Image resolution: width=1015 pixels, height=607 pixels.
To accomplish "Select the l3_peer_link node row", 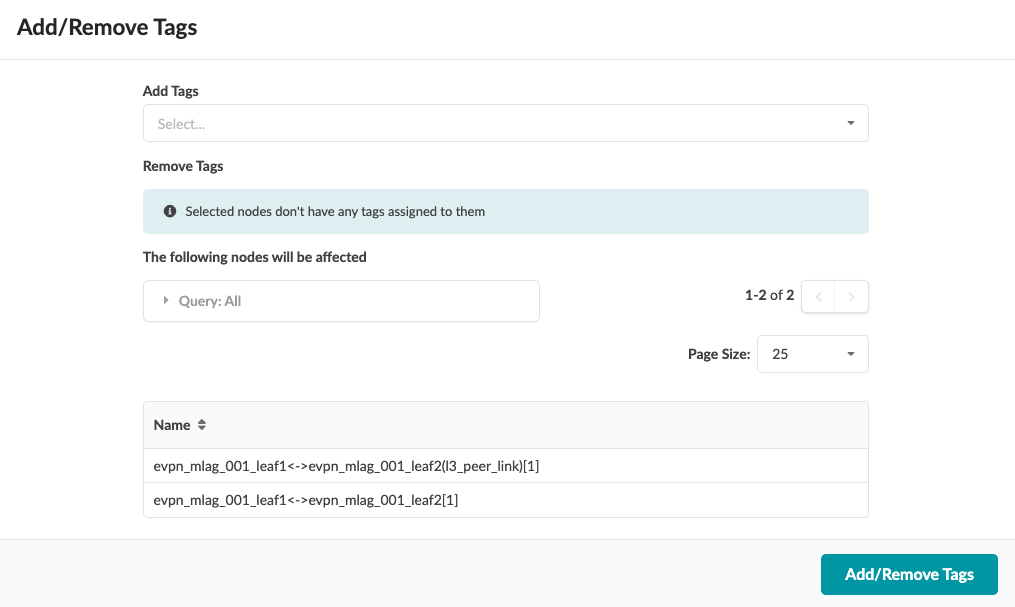I will tap(346, 466).
